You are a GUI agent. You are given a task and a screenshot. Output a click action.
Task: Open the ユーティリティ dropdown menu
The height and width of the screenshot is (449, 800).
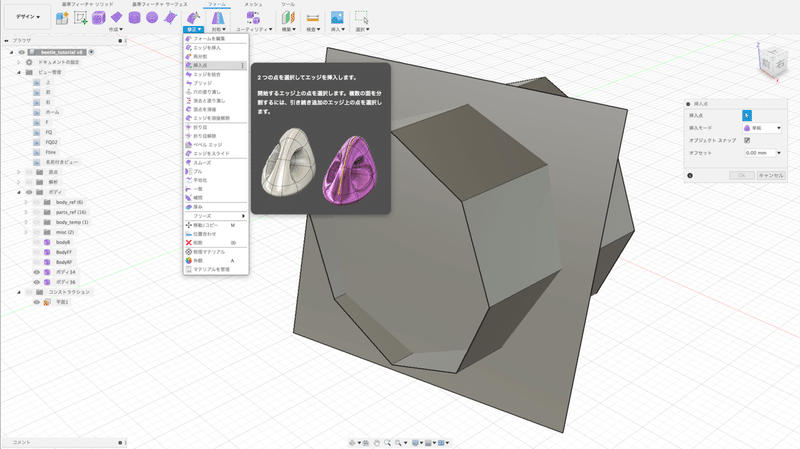pos(254,30)
